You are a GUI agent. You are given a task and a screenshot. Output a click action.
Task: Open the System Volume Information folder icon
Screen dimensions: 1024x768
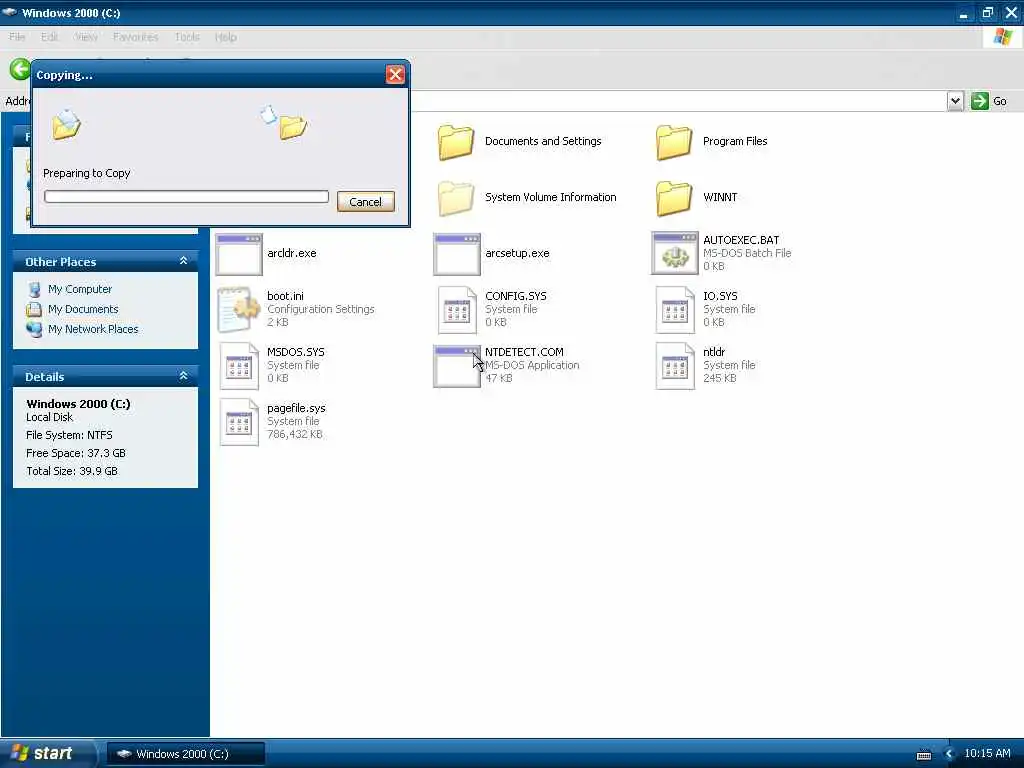[x=456, y=198]
